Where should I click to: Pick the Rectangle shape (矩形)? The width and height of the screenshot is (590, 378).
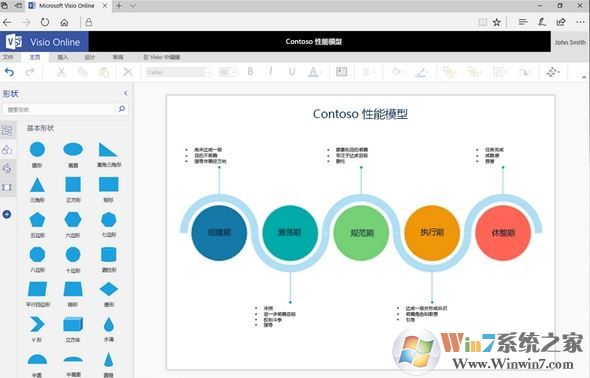tap(108, 185)
